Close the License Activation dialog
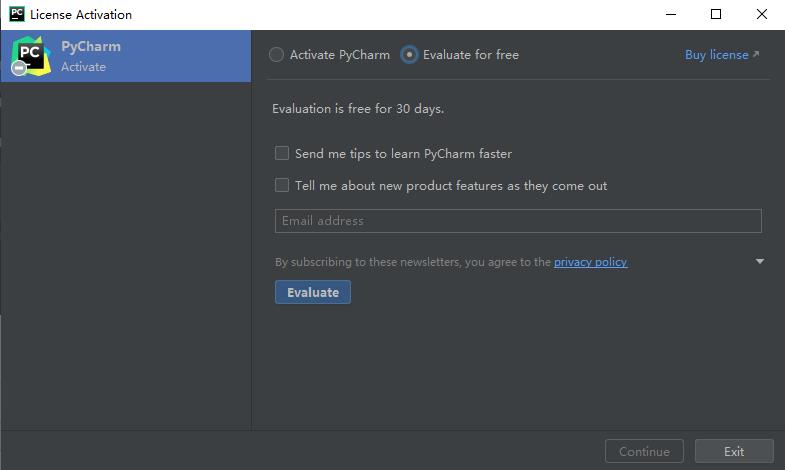785x470 pixels. click(x=762, y=14)
